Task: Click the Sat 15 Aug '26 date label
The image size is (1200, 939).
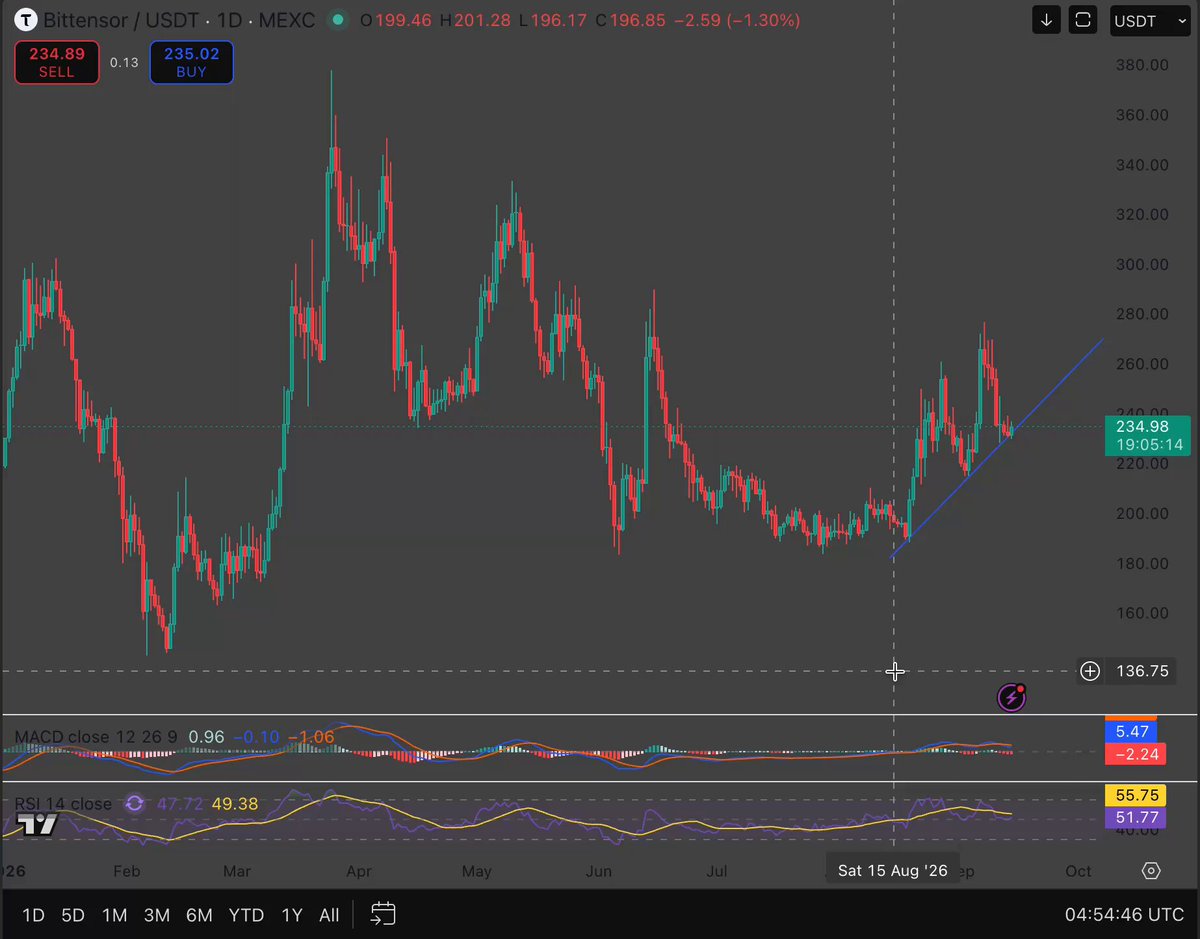Action: coord(892,870)
